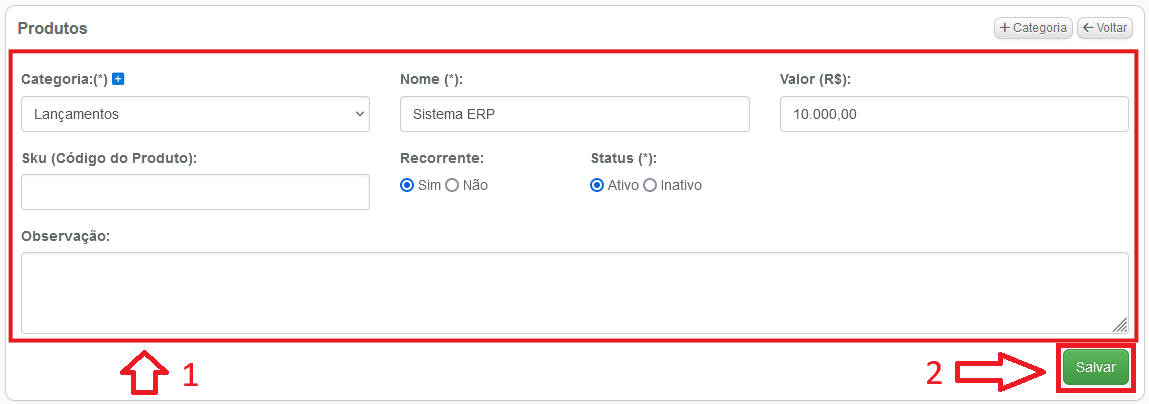Screen dimensions: 1149x404
Task: Click the + Categoria button
Action: [x=1033, y=28]
